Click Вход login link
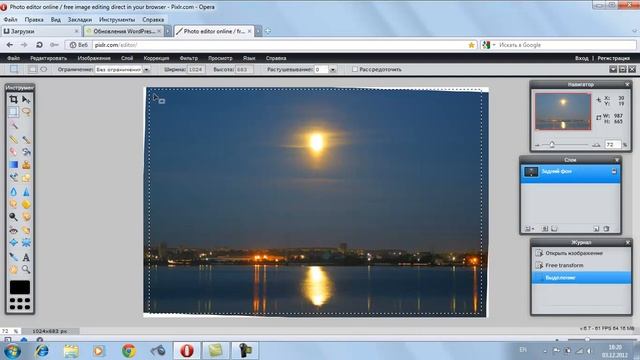Image resolution: width=640 pixels, height=360 pixels. click(582, 58)
